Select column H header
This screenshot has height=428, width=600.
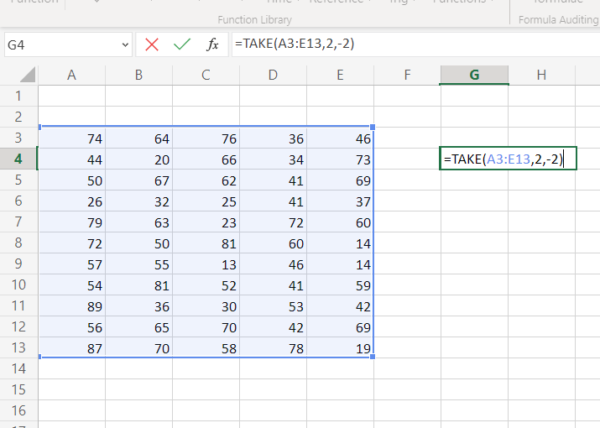pos(541,75)
